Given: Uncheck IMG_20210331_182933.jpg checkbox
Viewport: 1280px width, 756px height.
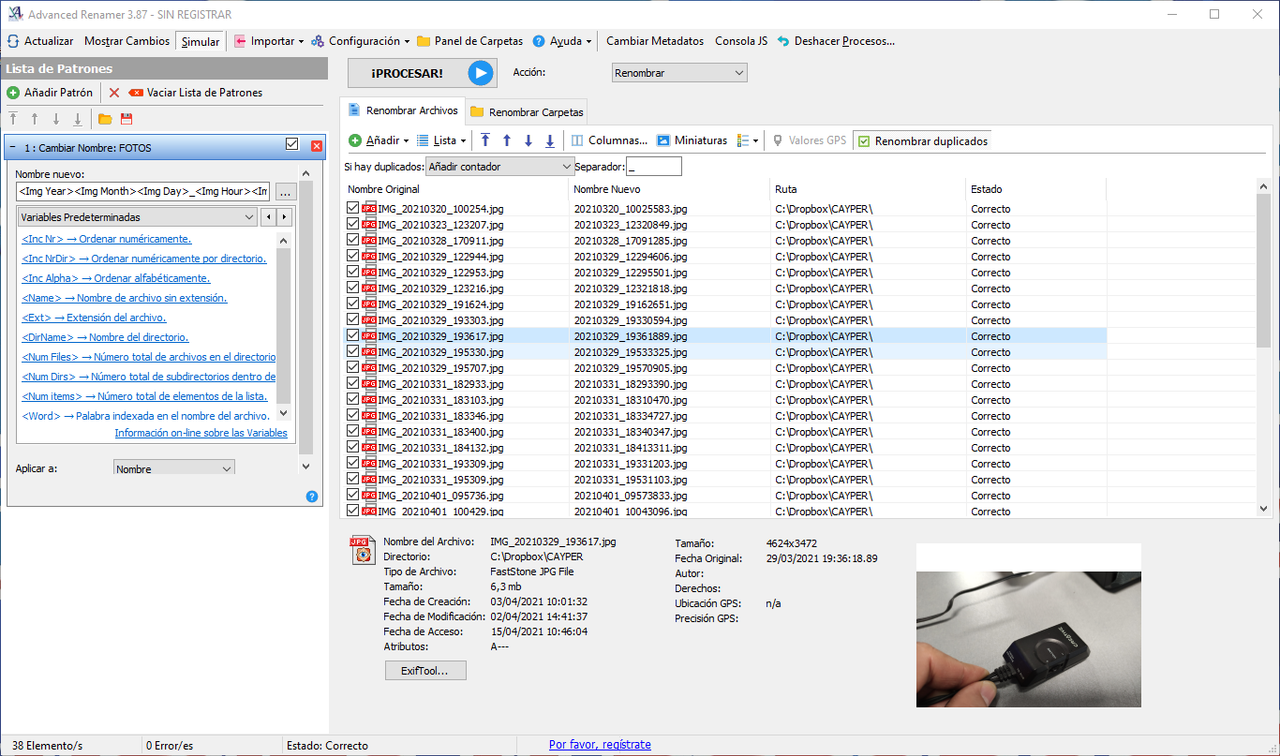Looking at the screenshot, I should pos(352,383).
